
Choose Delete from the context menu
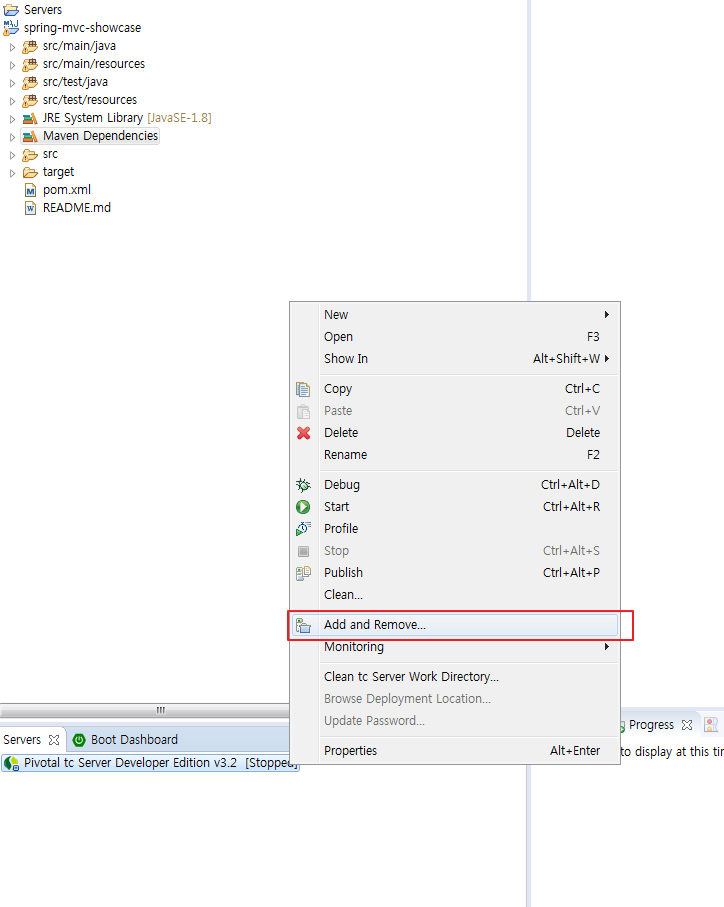(455, 433)
